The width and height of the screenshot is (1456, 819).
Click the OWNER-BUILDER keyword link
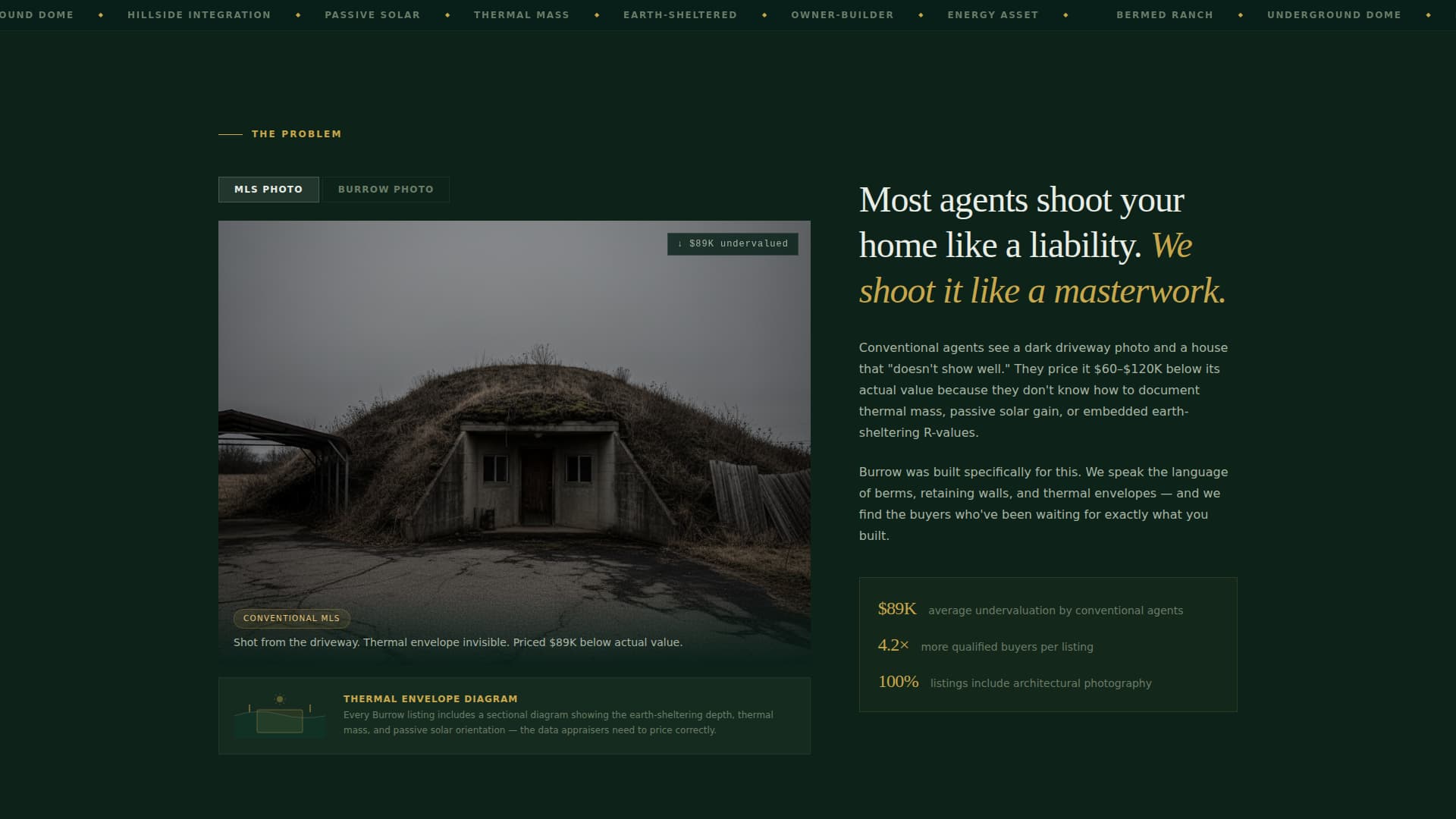[x=842, y=14]
